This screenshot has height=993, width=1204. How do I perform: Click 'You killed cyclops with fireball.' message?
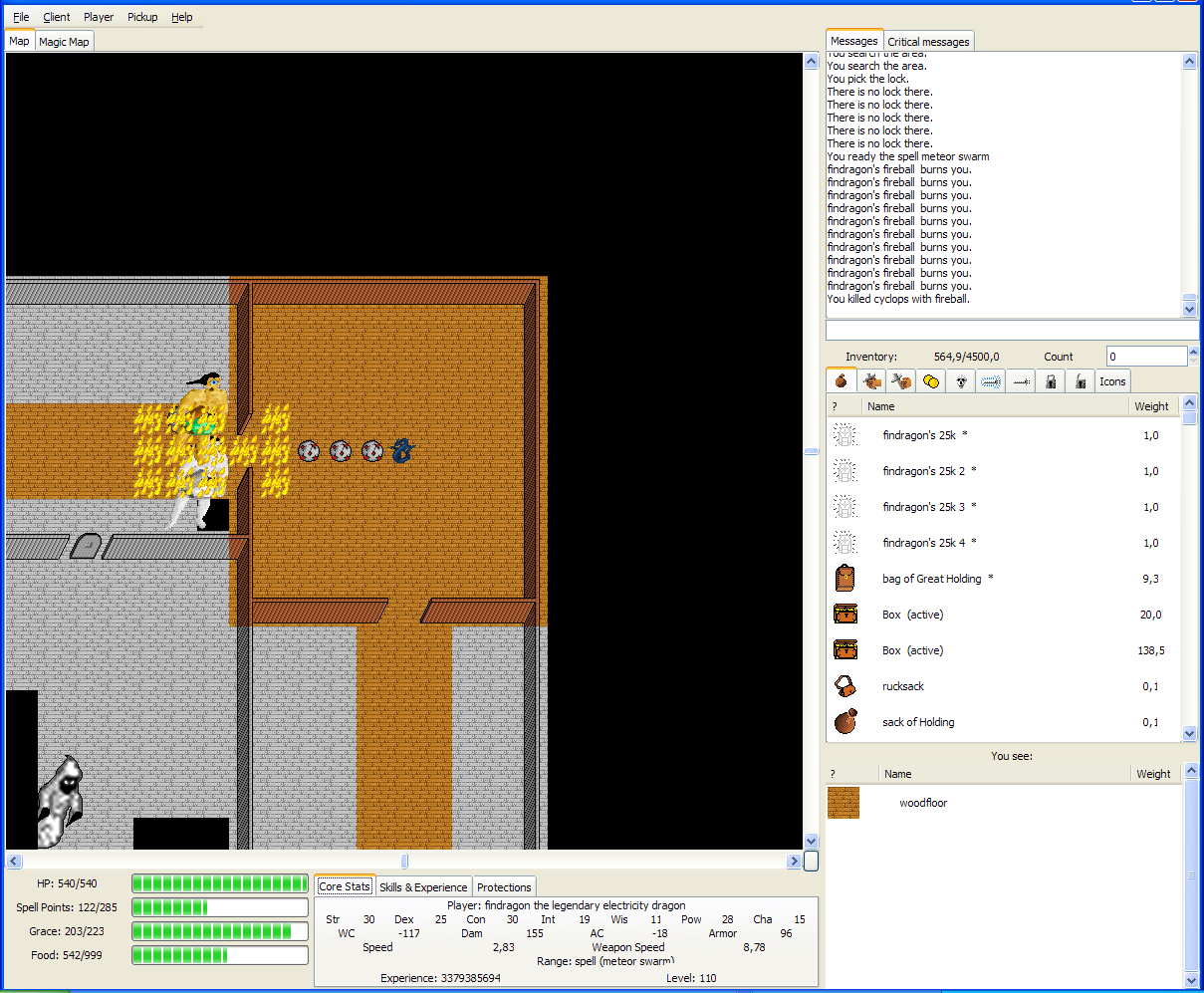[898, 299]
